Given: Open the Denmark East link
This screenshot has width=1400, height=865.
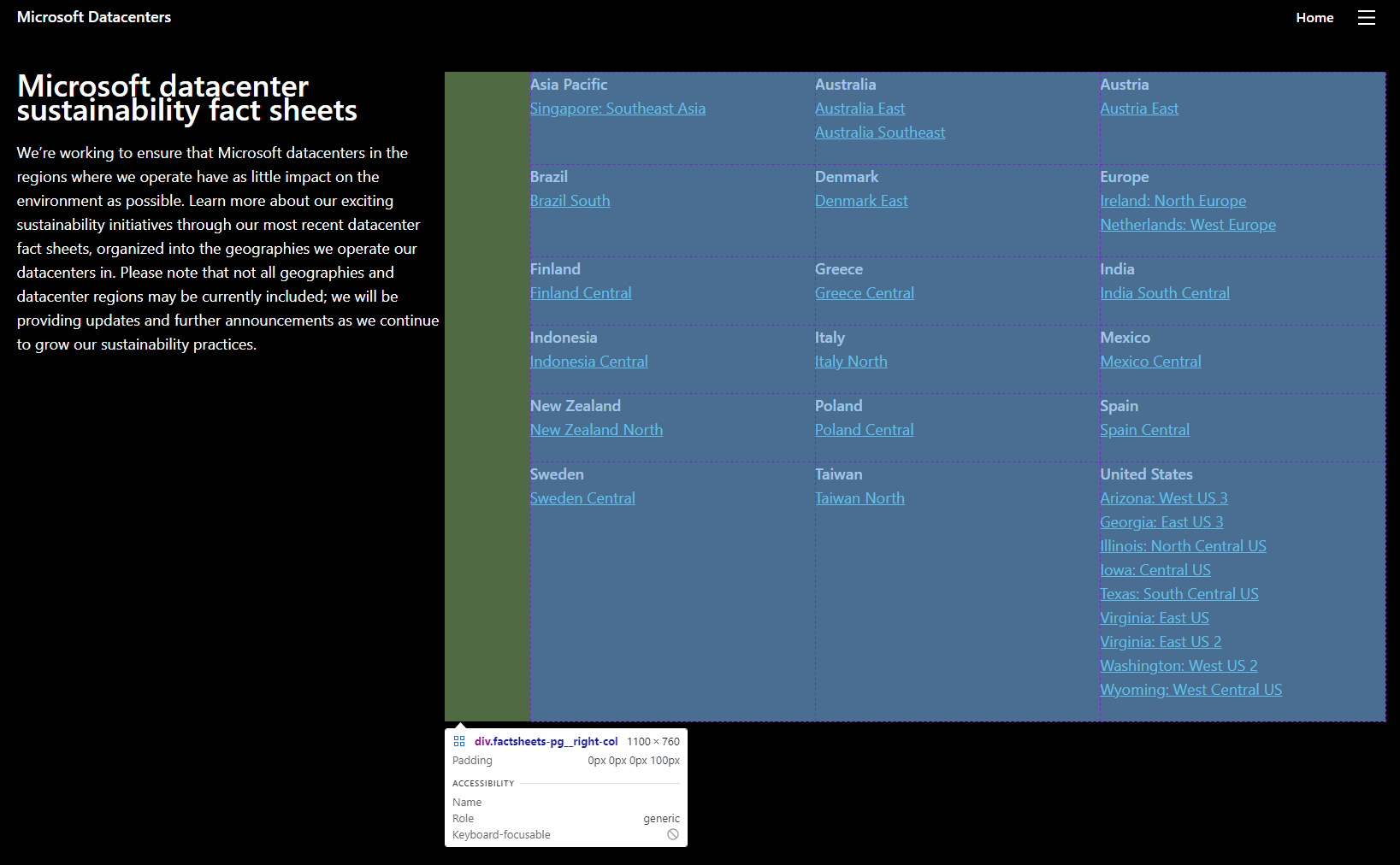Looking at the screenshot, I should click(861, 201).
